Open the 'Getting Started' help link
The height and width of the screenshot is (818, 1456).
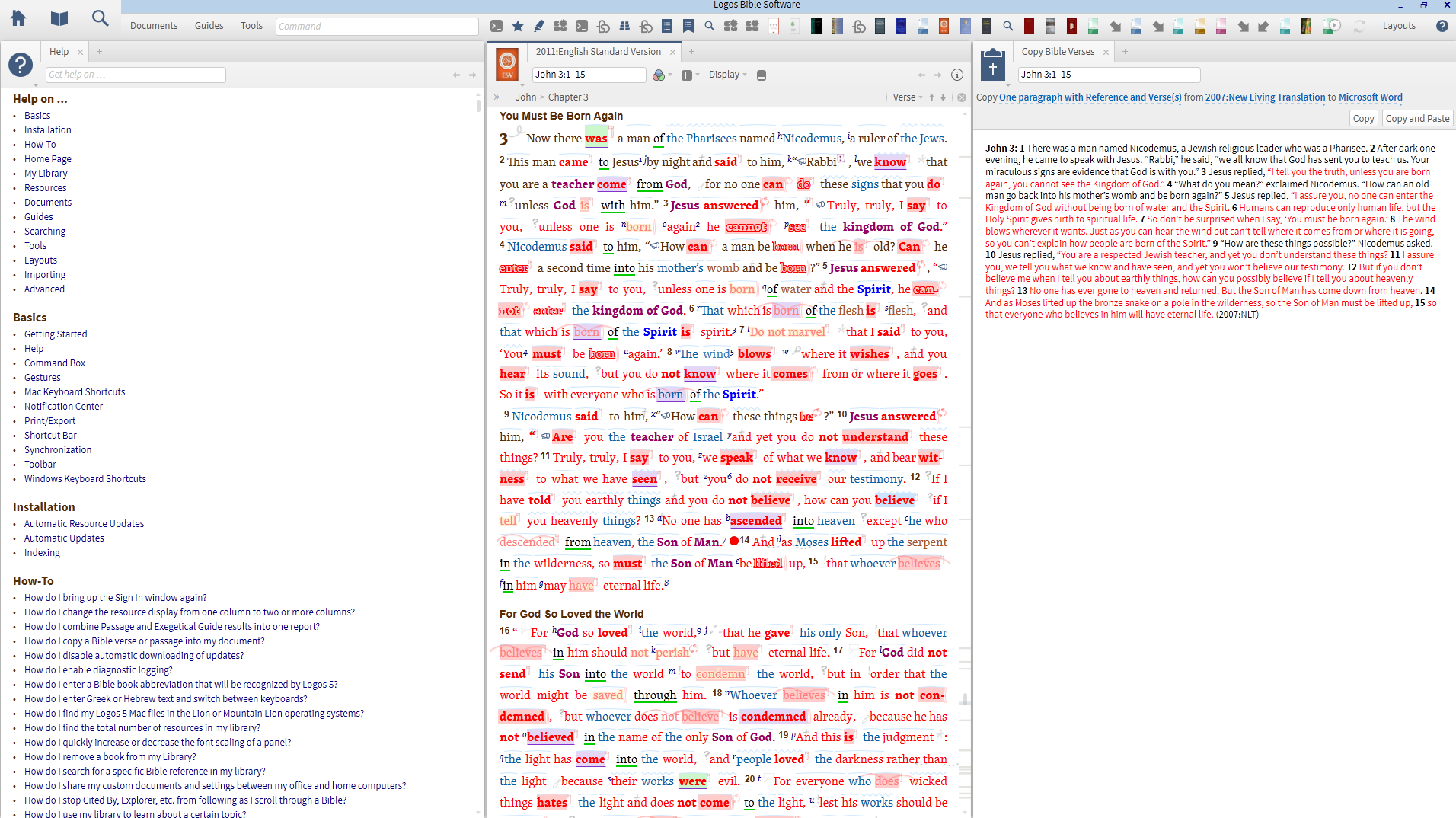[x=56, y=334]
